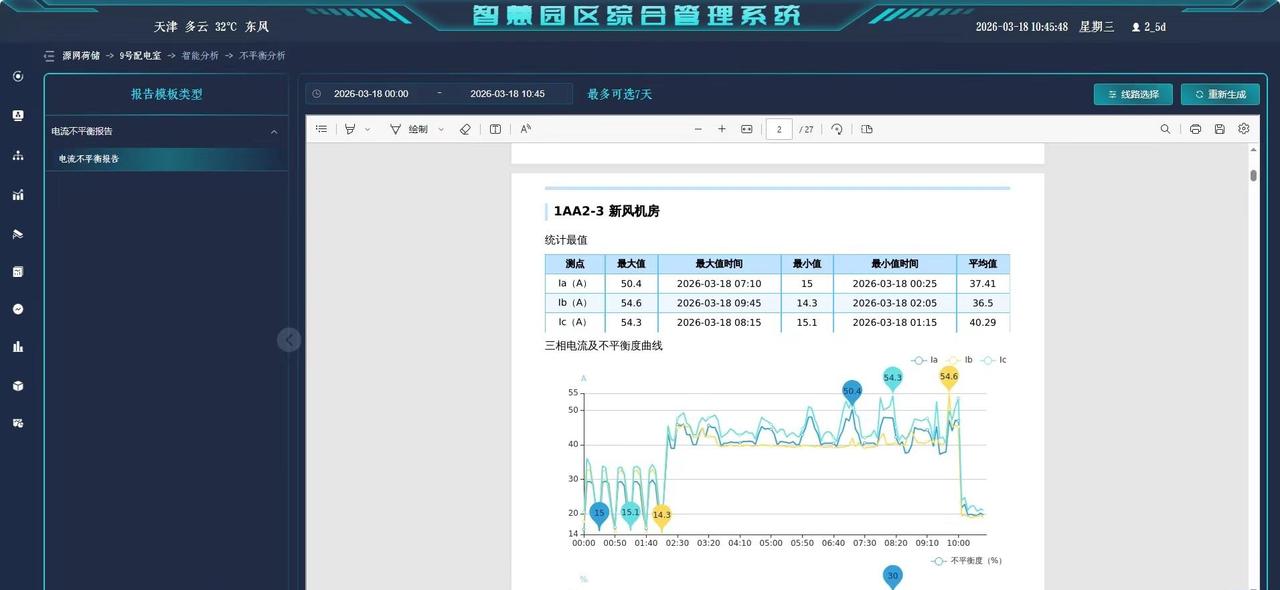Select the 绘制 draw tool
Image resolution: width=1280 pixels, height=590 pixels.
(x=409, y=129)
